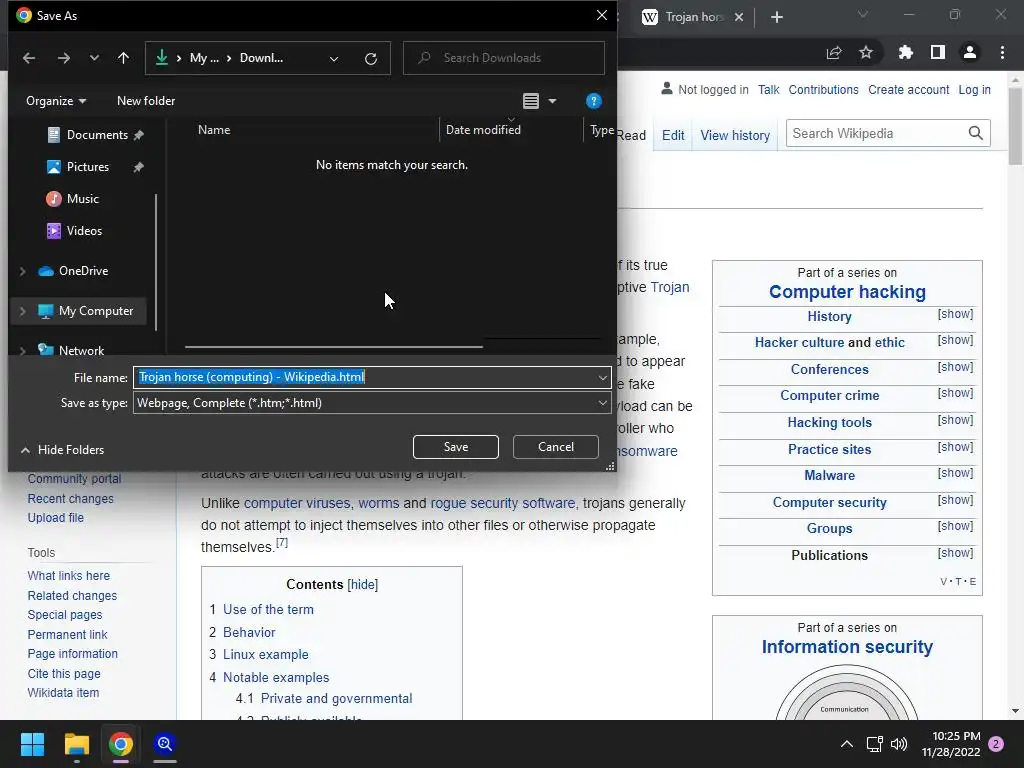The width and height of the screenshot is (1024, 768).
Task: Cancel the Save As dialog
Action: click(x=556, y=447)
